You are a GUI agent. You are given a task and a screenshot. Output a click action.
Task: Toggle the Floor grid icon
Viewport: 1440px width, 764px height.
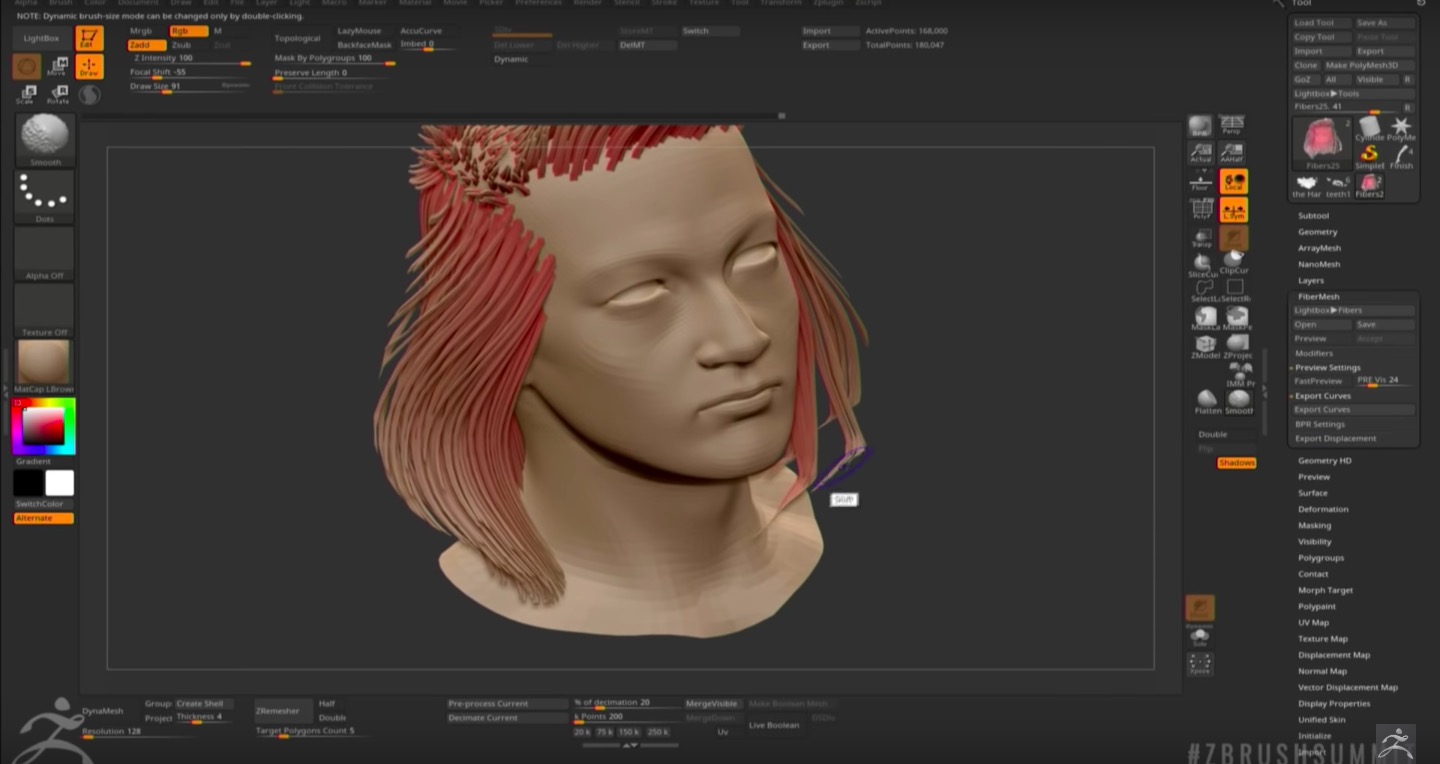click(x=1199, y=181)
